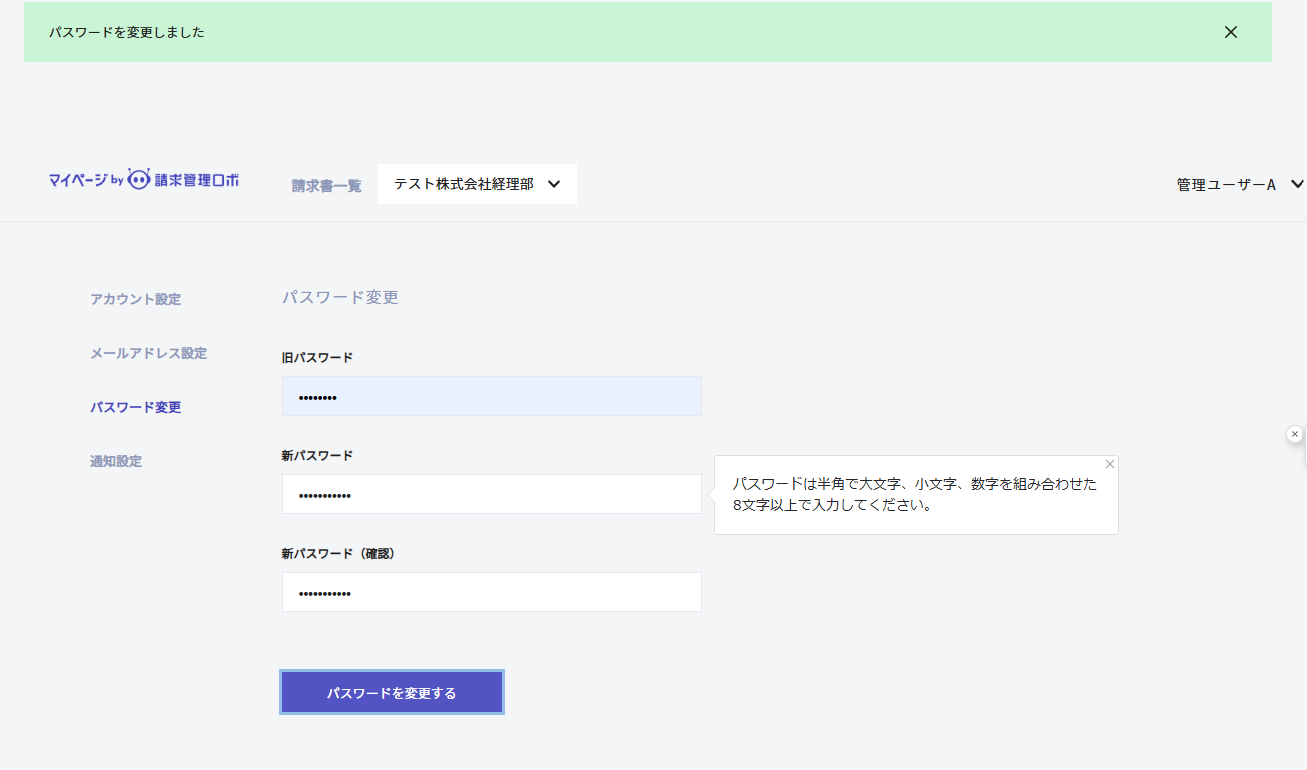Click the small circular close icon on right edge
Screen dimensions: 1307x770
click(1295, 434)
